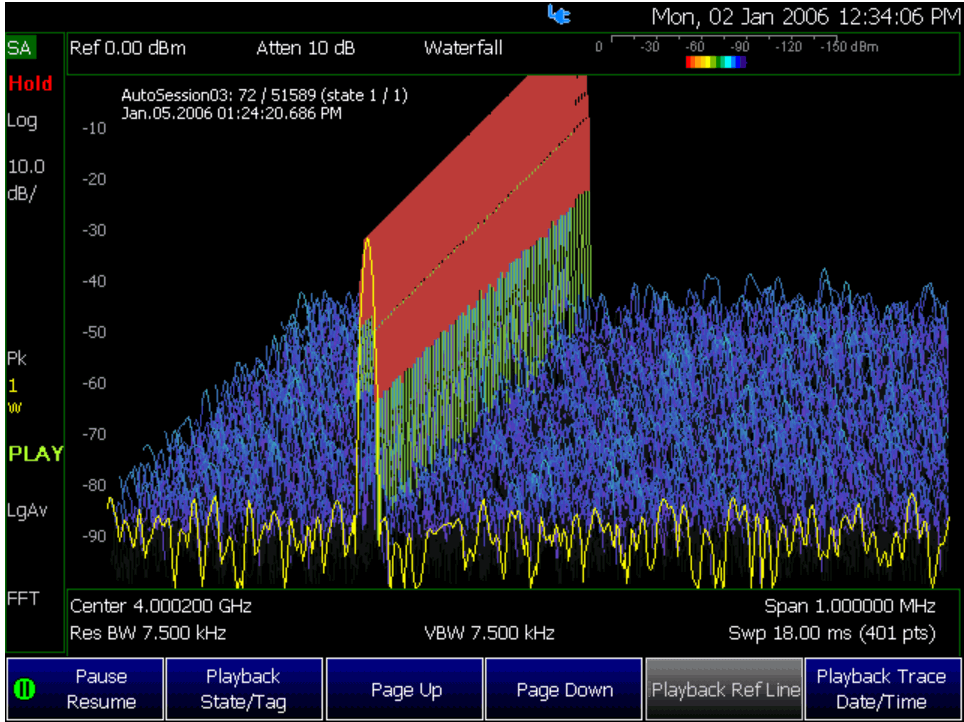Click the green PLAY status label

point(36,454)
